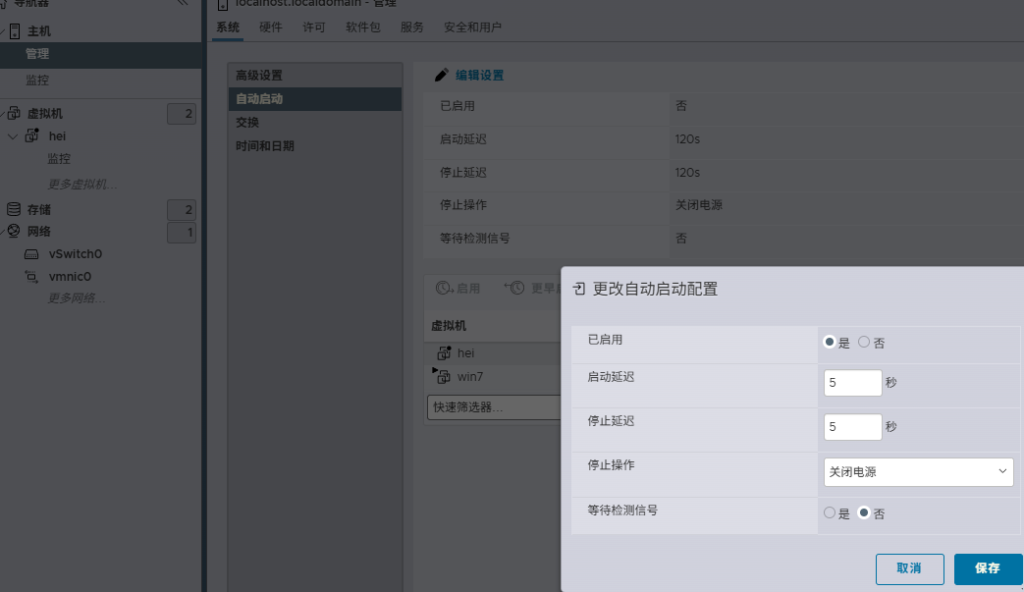Collapse the navigator panel with chevrons
Screen dimensions: 1024x592
(182, 3)
